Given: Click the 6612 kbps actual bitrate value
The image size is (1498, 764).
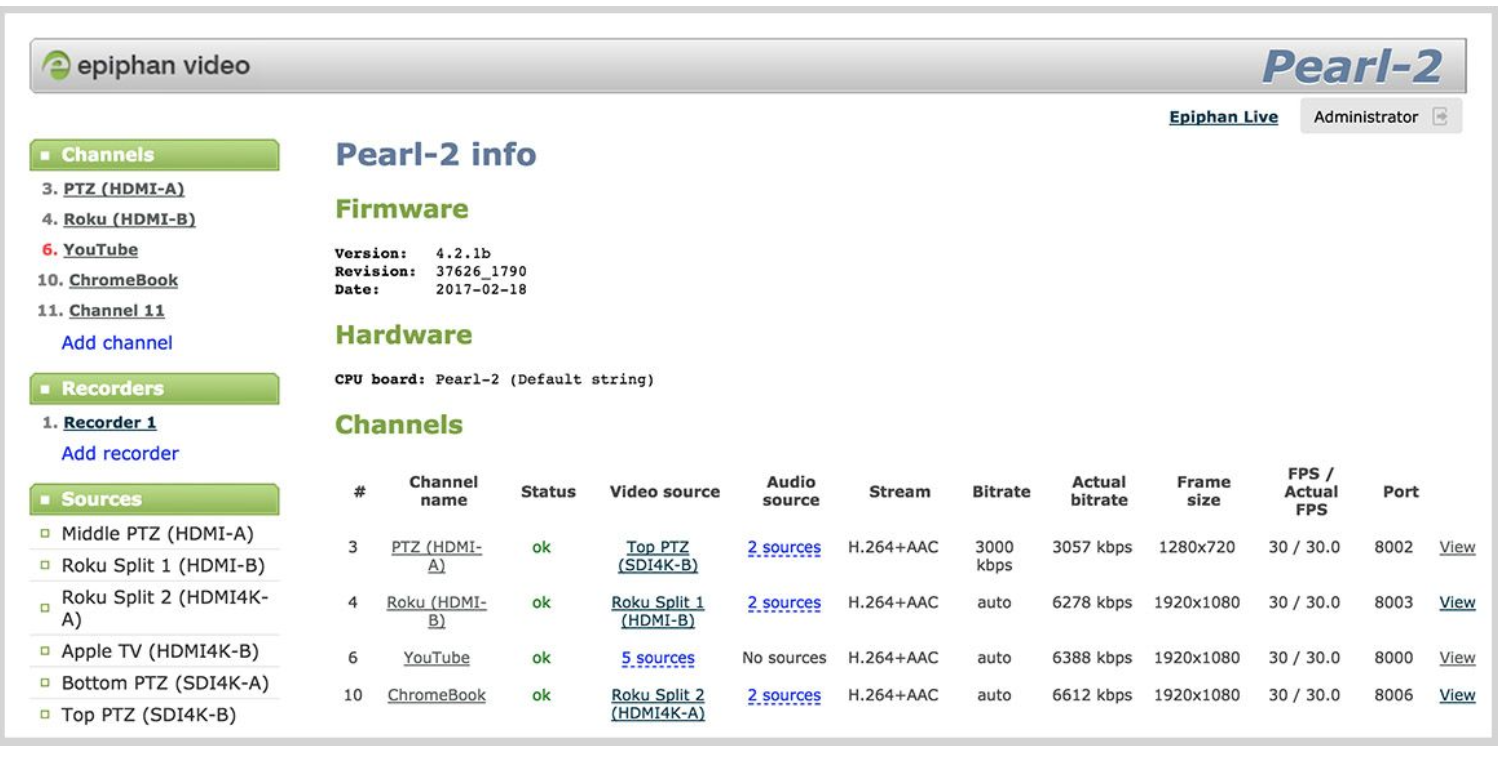Looking at the screenshot, I should pos(1092,695).
